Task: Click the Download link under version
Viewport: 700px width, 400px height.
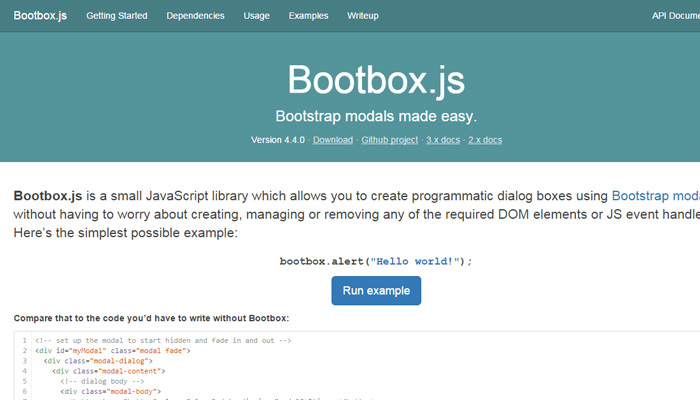Action: tap(333, 140)
